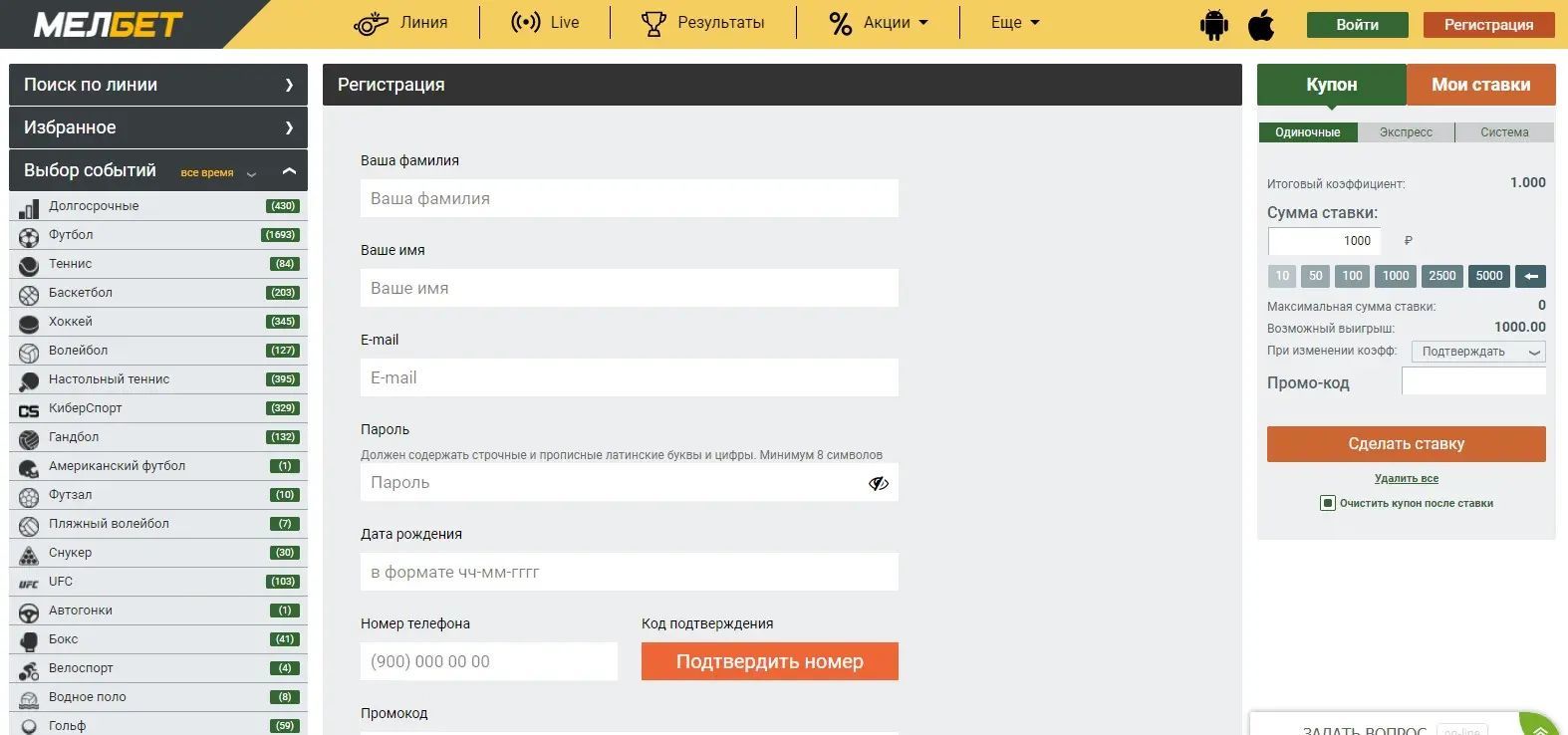Image resolution: width=1568 pixels, height=735 pixels.
Task: Click the Теннис ball icon
Action: click(x=29, y=265)
